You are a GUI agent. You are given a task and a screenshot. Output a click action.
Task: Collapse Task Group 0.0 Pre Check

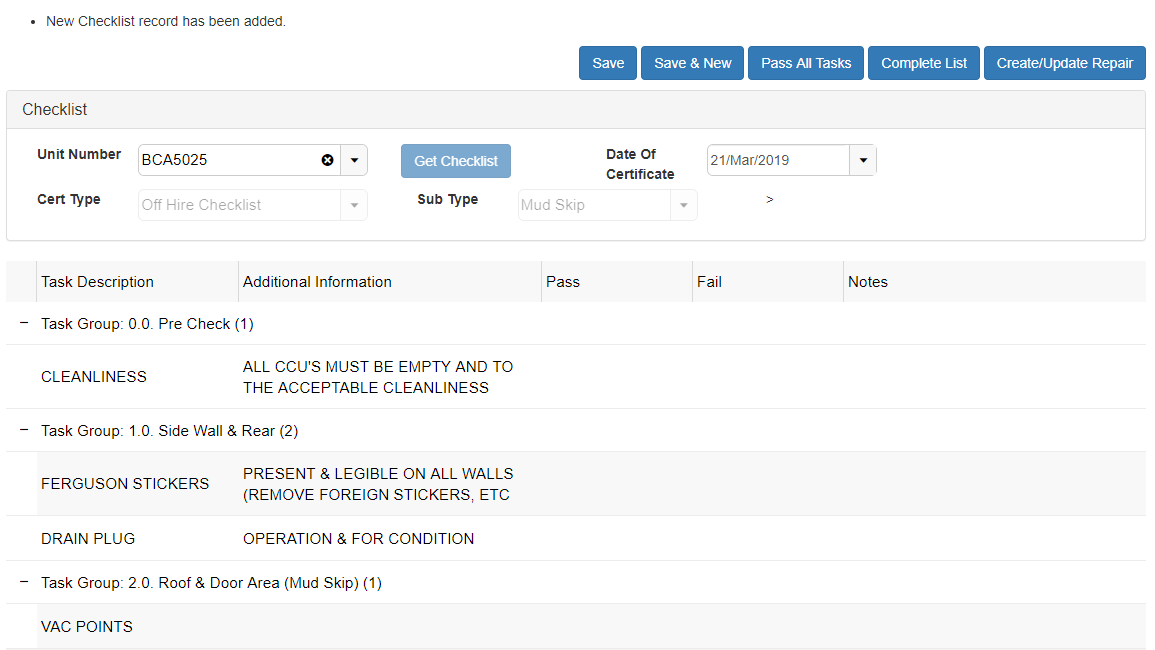(x=23, y=323)
